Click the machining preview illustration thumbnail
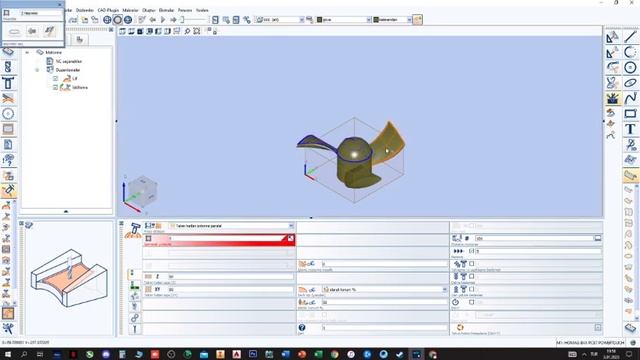640x360 pixels. tap(69, 278)
